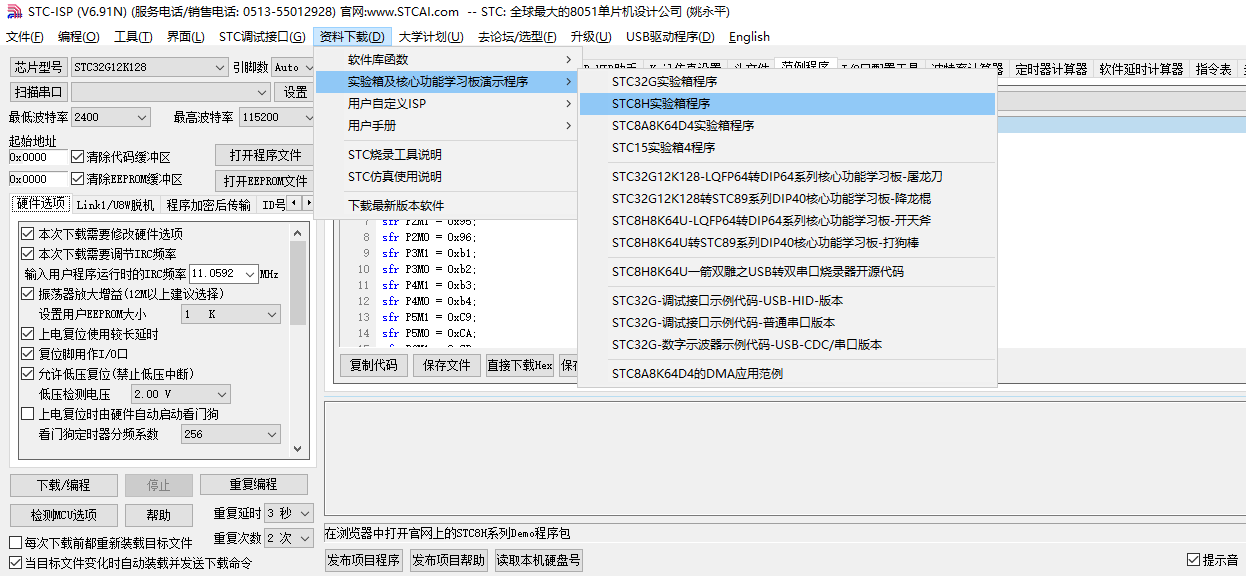Choose STC15实验箱4程序 in submenu
Viewport: 1246px width, 576px height.
point(788,148)
